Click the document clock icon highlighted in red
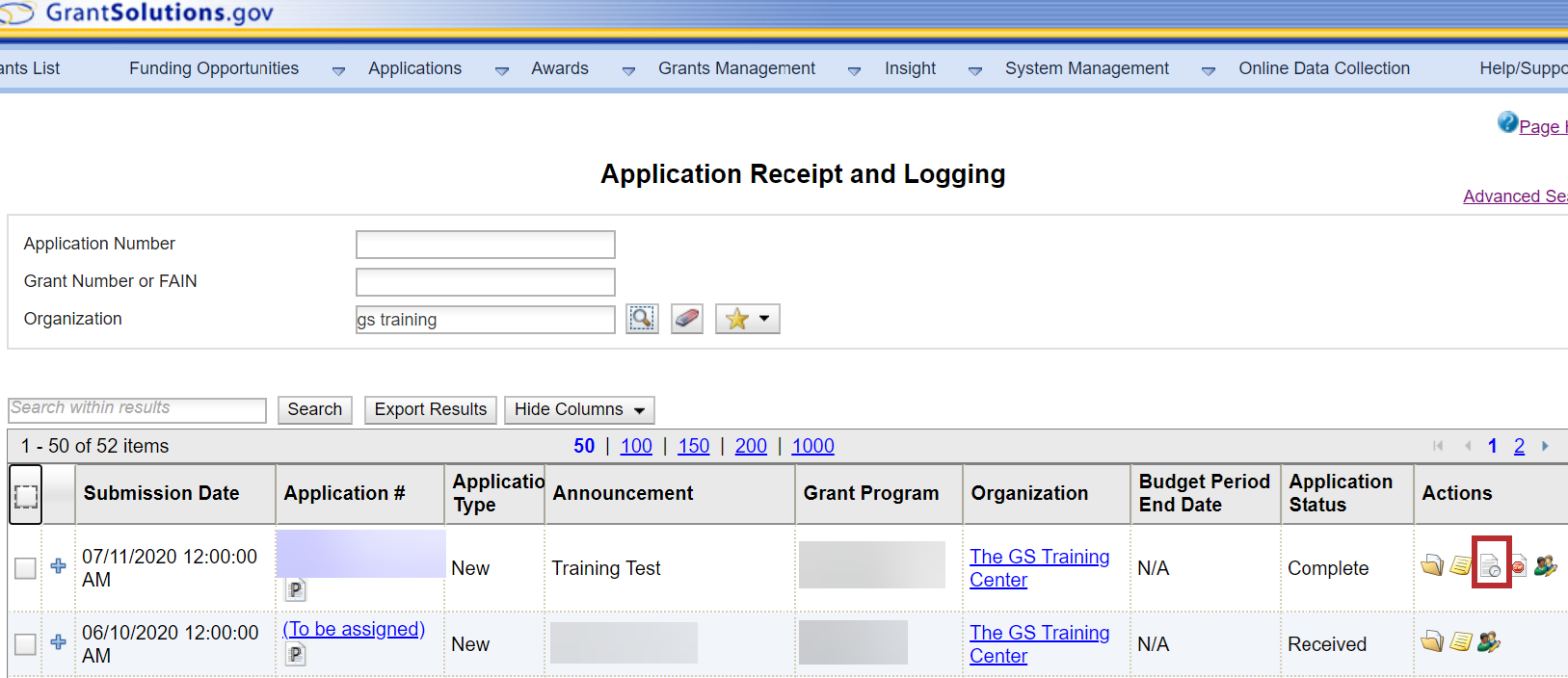The image size is (1568, 678). click(x=1490, y=566)
